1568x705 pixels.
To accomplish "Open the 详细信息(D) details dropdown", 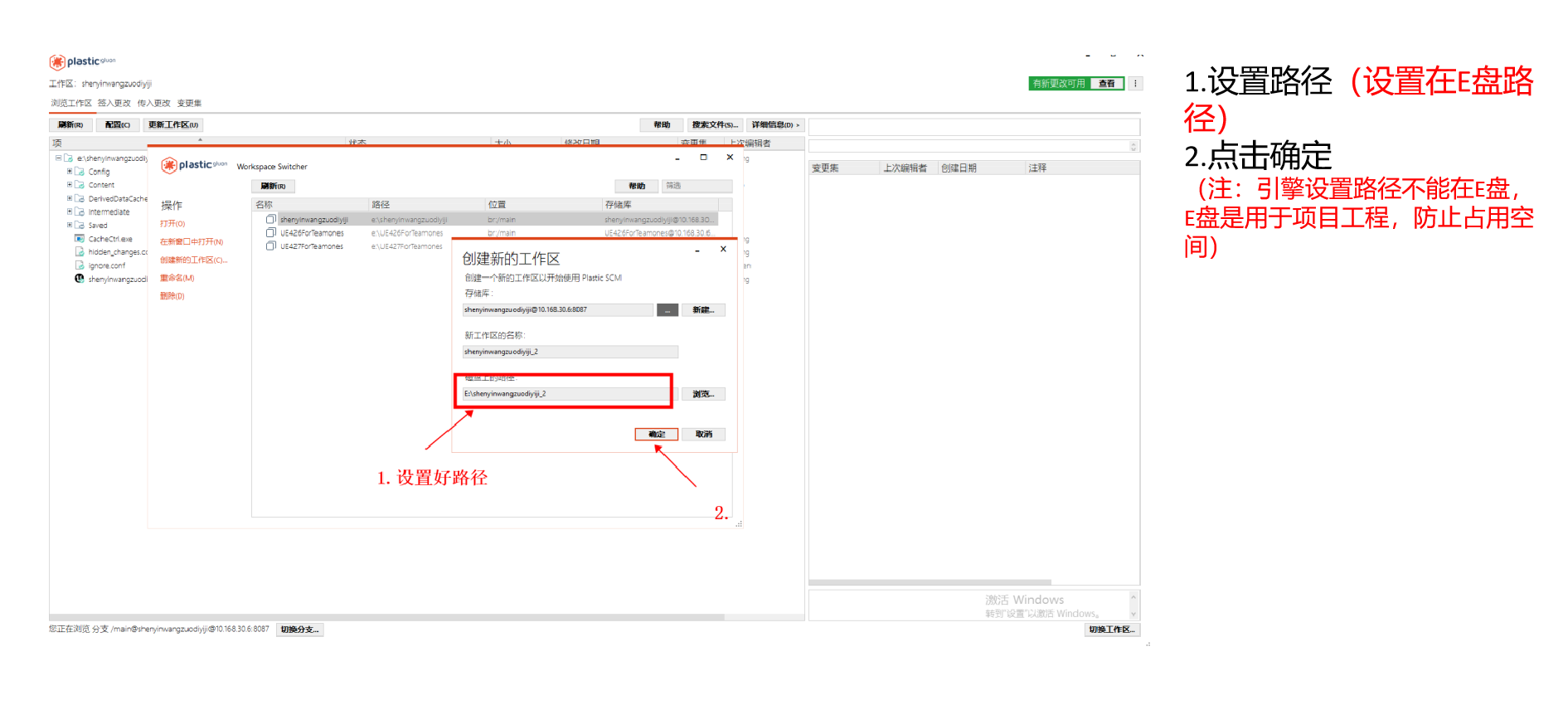I will point(775,125).
